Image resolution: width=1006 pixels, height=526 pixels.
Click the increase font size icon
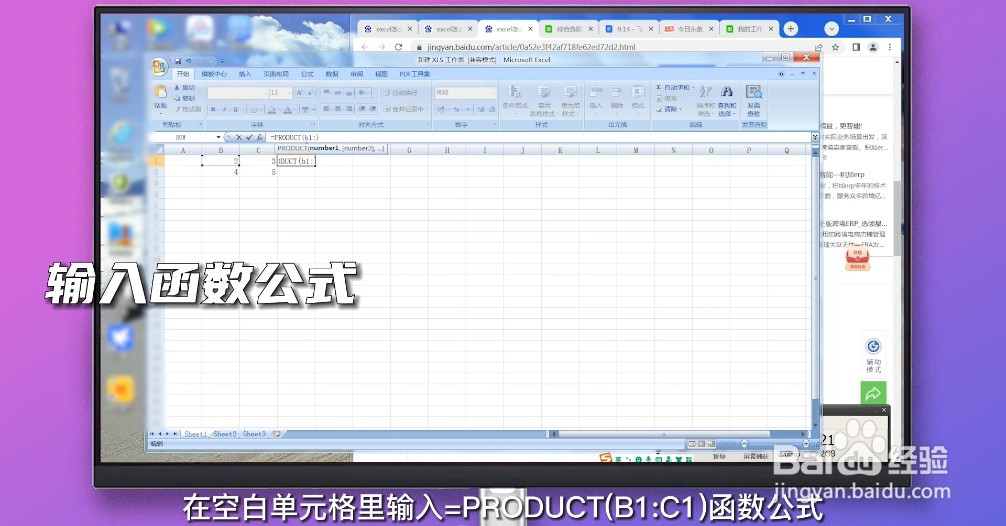(x=300, y=92)
